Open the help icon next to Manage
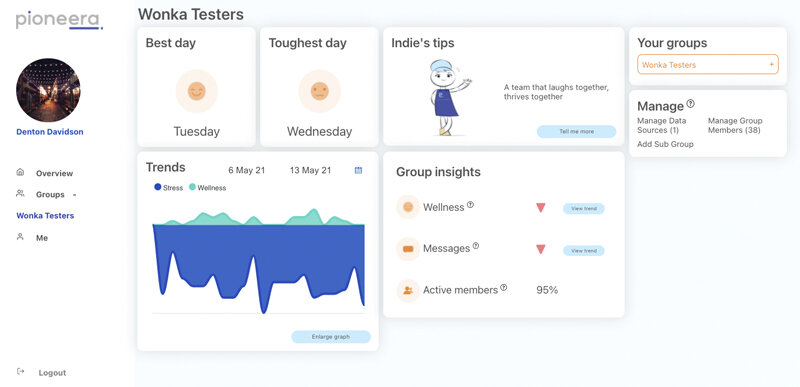The width and height of the screenshot is (800, 387). (x=690, y=104)
